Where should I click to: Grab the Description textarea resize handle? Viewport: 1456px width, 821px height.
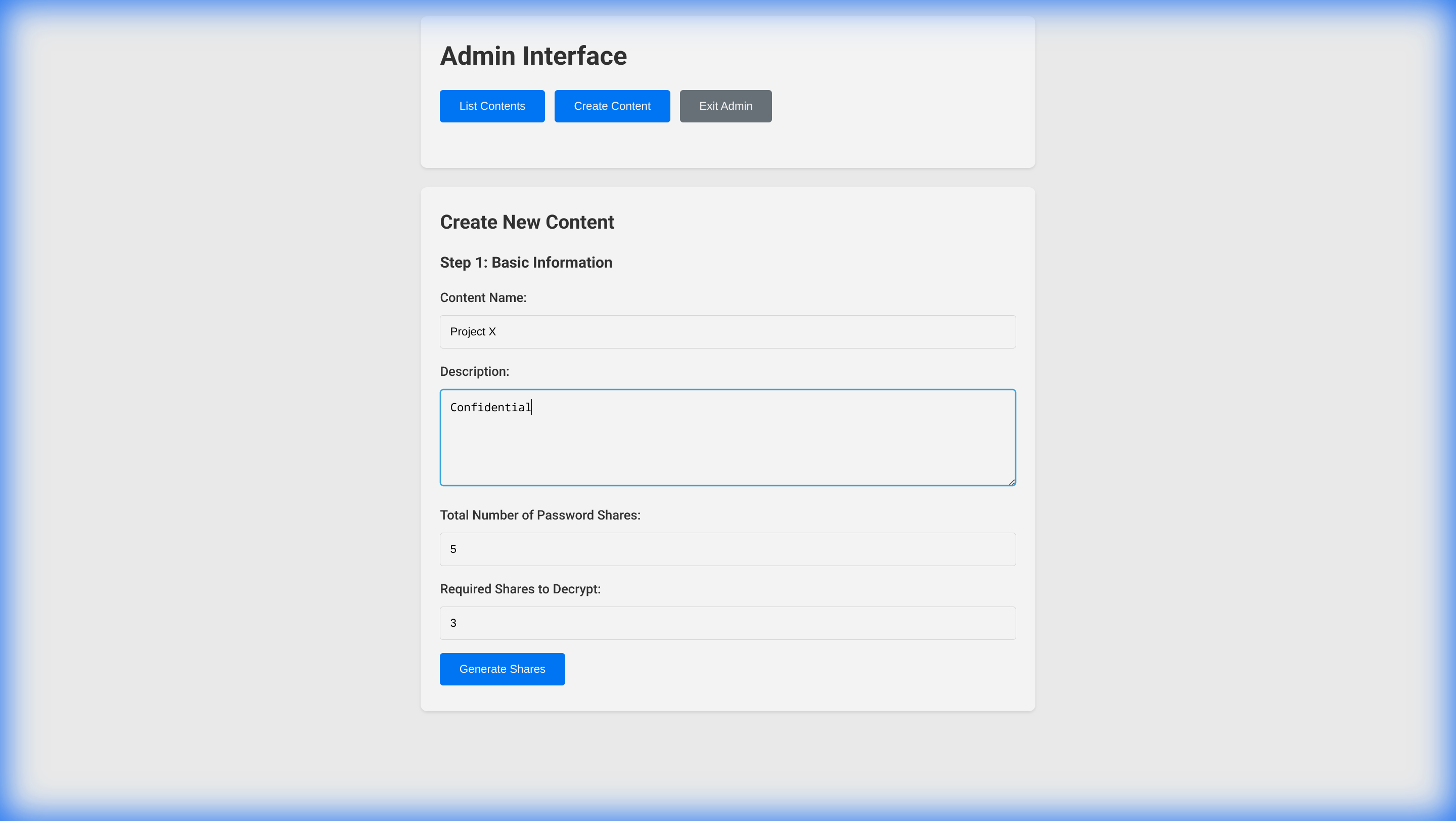tap(1011, 481)
